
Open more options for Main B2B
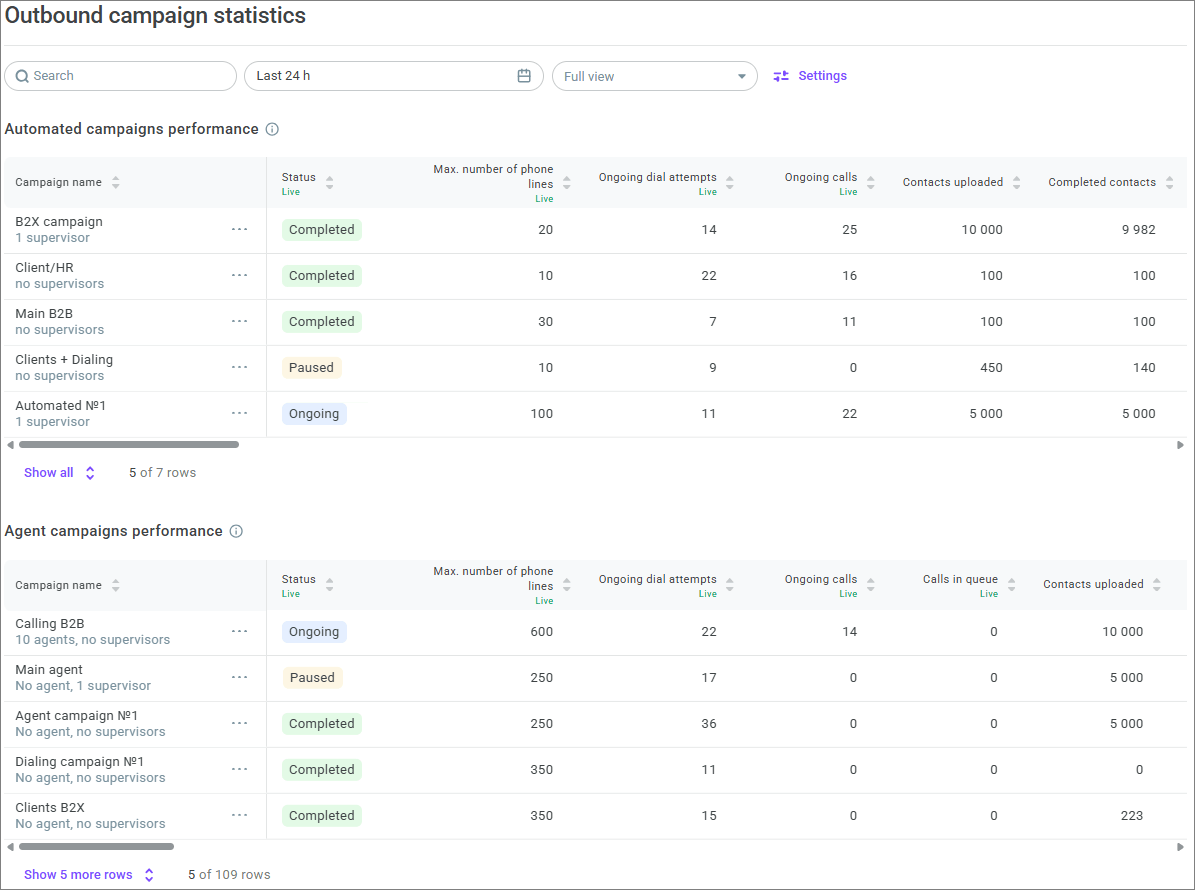click(239, 321)
